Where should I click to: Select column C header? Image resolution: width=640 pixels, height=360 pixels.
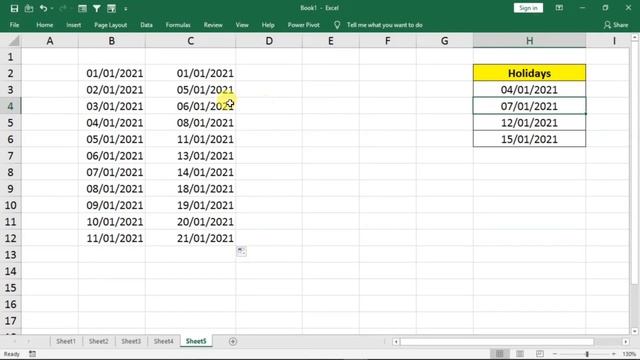pos(191,41)
